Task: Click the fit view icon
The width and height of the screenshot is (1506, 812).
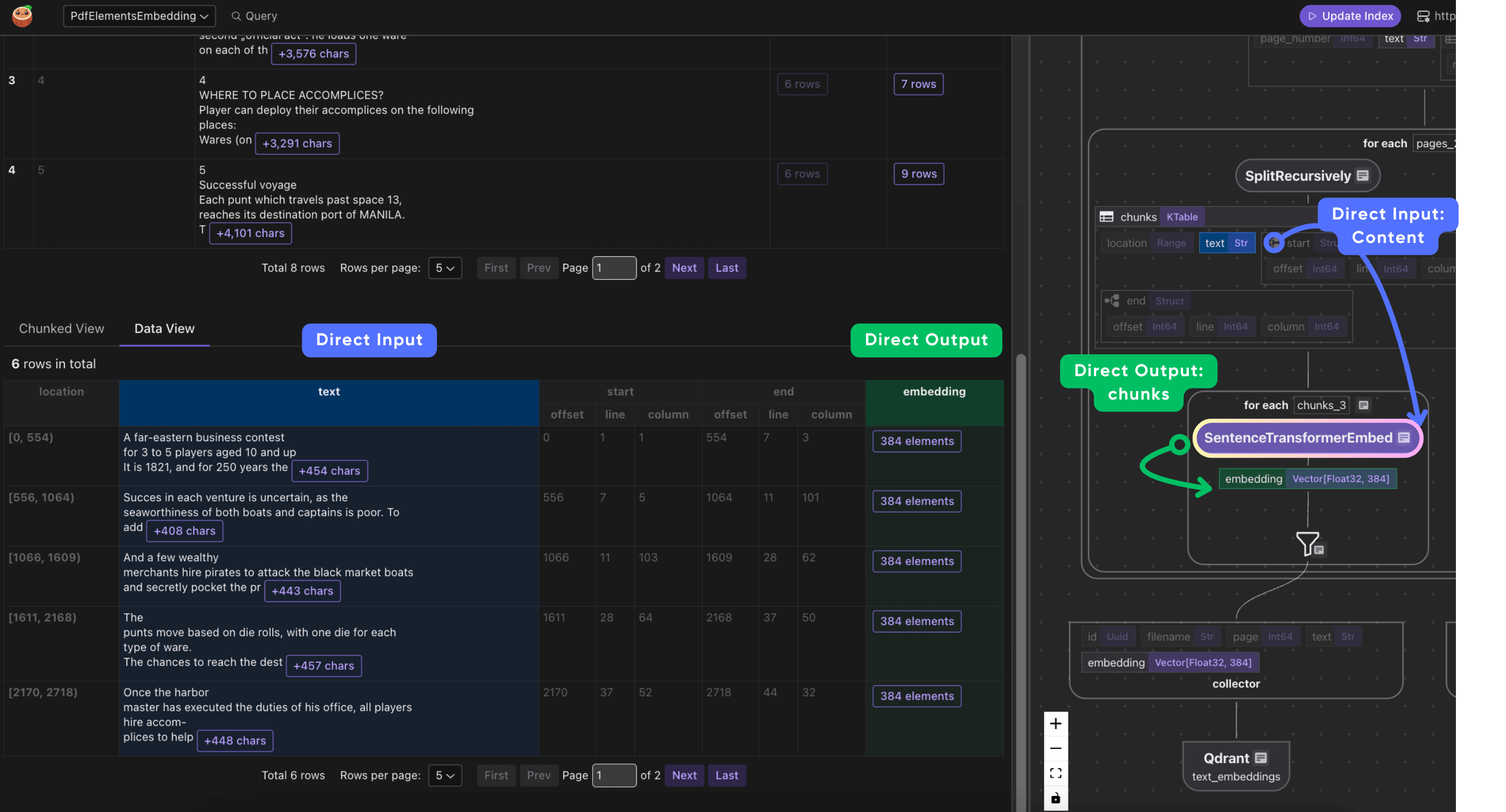Action: click(x=1055, y=774)
